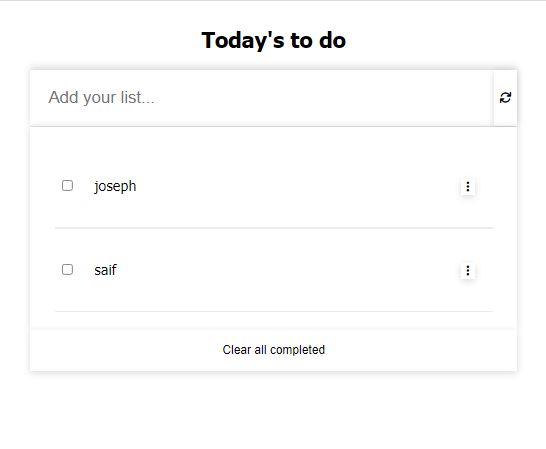This screenshot has height=449, width=546.
Task: Expand the saif item's kebab dropdown
Action: pyautogui.click(x=468, y=271)
